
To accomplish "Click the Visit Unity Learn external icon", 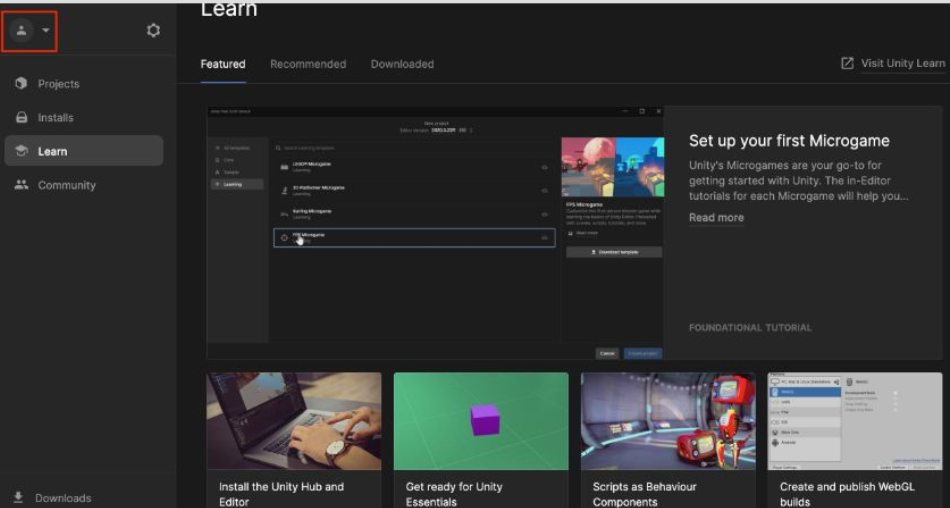I will click(x=847, y=63).
